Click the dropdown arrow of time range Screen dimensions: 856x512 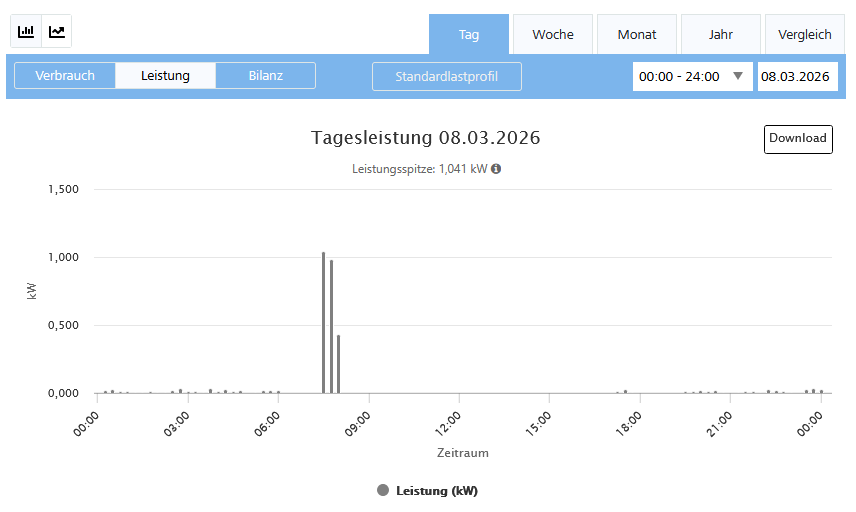739,76
